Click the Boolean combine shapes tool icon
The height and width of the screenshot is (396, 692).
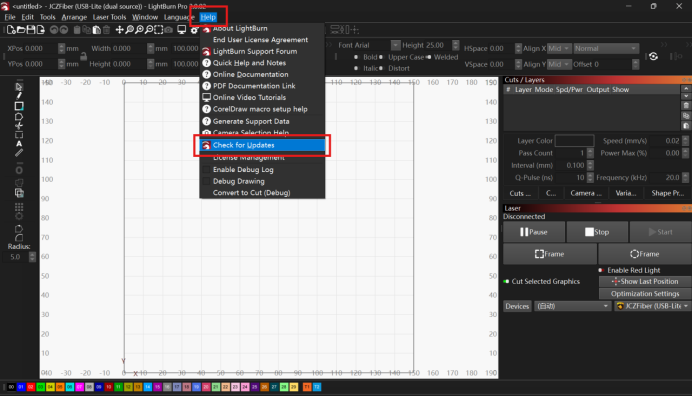tap(19, 193)
